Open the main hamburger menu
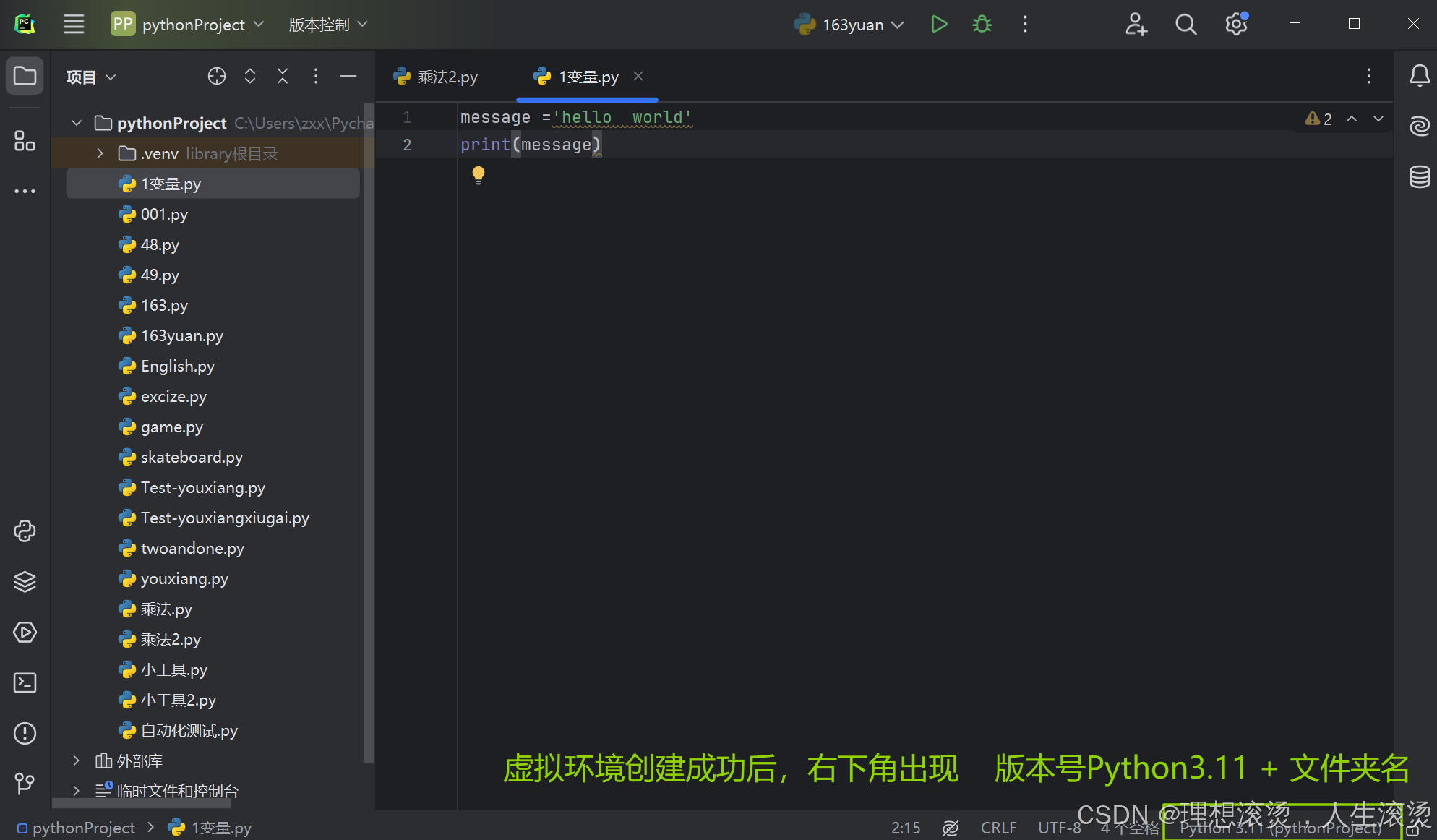Image resolution: width=1437 pixels, height=840 pixels. point(74,25)
